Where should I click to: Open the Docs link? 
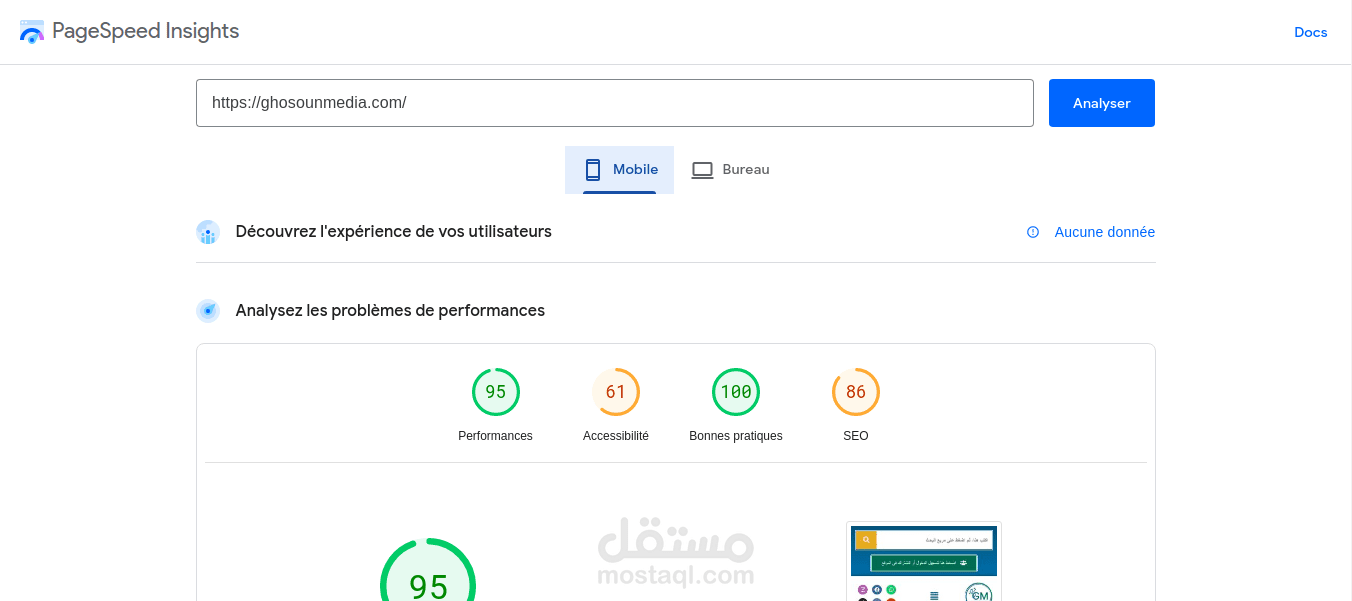click(1310, 32)
